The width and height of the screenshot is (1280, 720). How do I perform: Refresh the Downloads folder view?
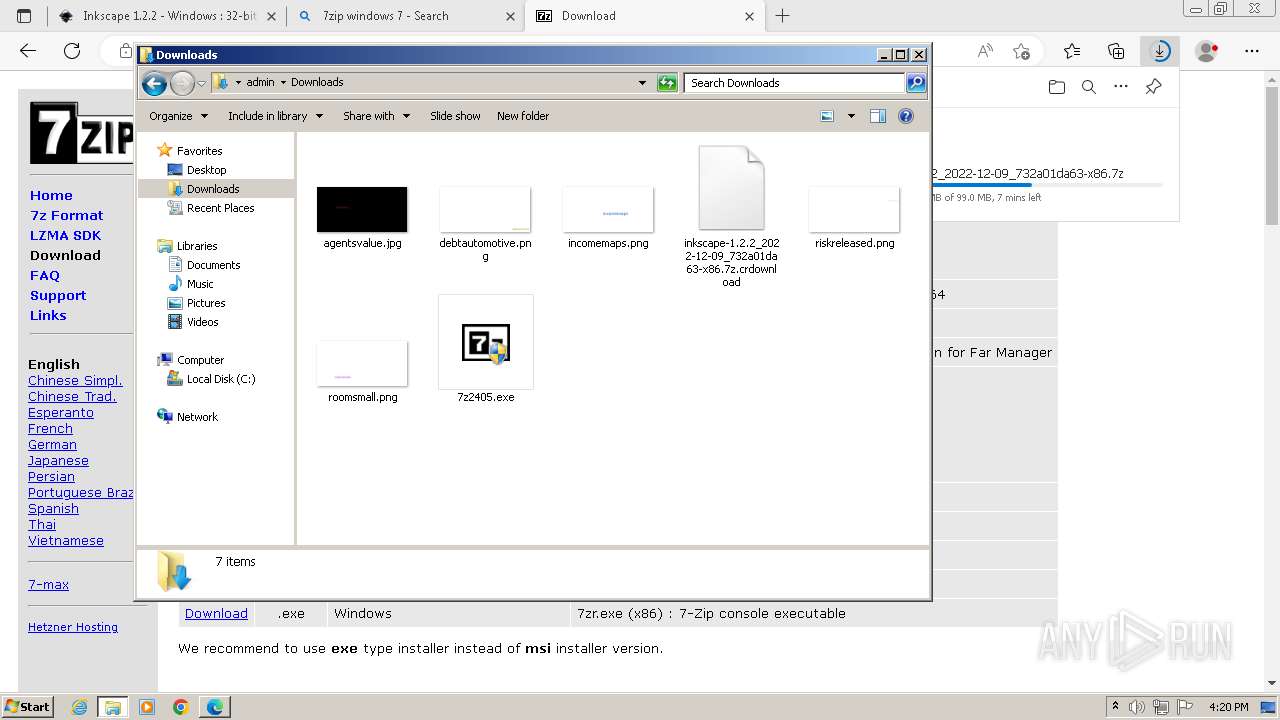click(667, 83)
